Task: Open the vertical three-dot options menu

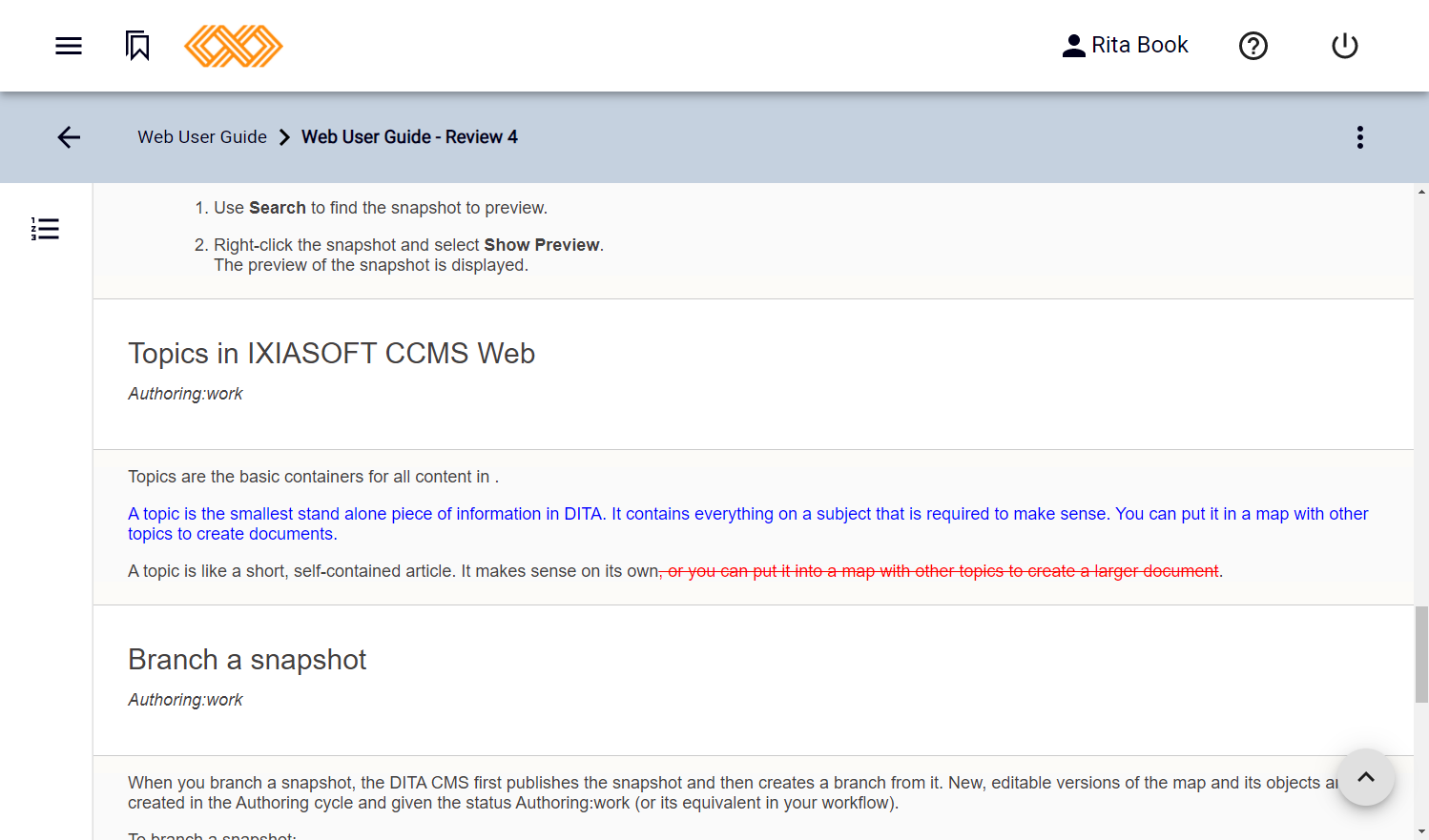Action: point(1360,137)
